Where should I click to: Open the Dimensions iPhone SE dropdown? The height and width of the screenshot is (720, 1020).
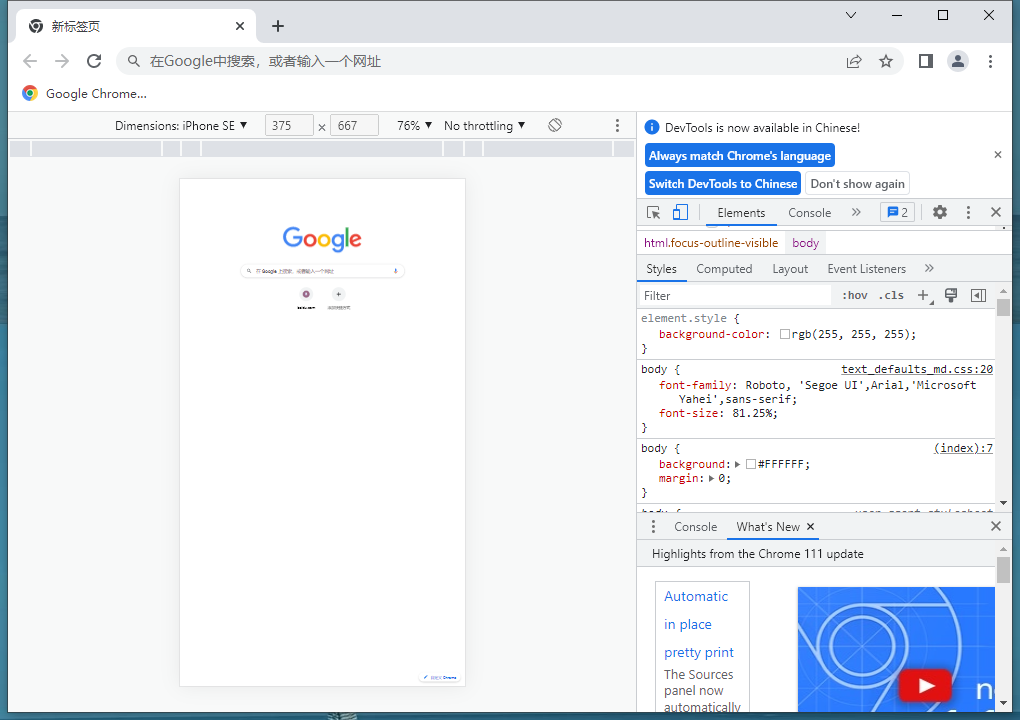coord(181,126)
